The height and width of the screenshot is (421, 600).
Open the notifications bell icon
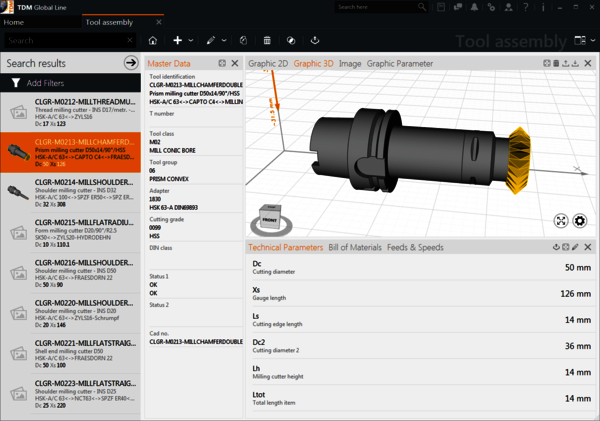474,7
